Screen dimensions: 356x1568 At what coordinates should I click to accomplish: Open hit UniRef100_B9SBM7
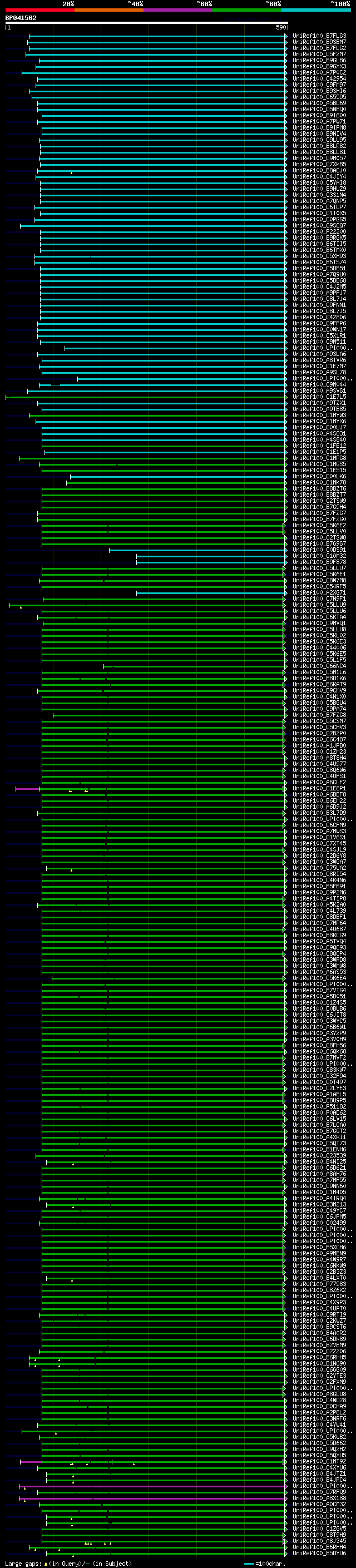pyautogui.click(x=319, y=43)
